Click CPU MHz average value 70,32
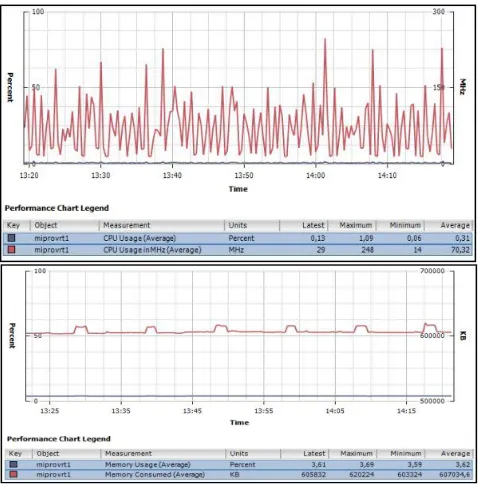The height and width of the screenshot is (484, 478). pyautogui.click(x=460, y=250)
